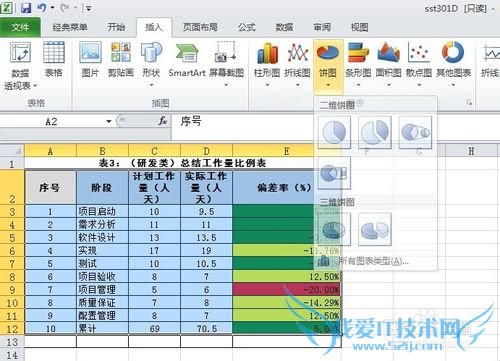Select the table title cell 表3

[x=183, y=163]
